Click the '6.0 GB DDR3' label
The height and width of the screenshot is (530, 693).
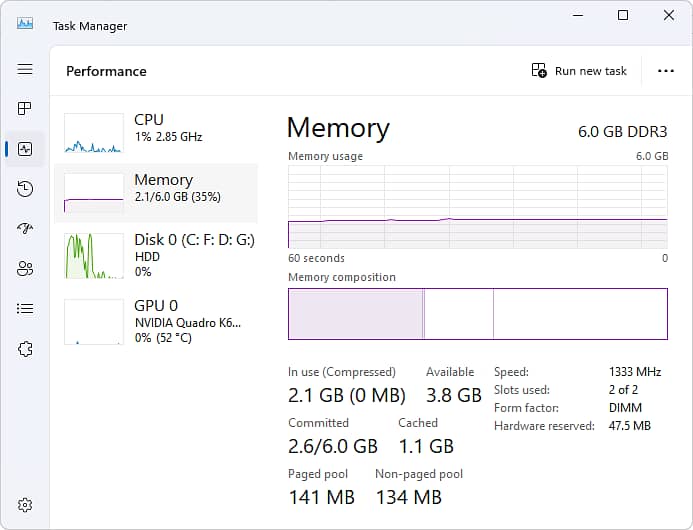coord(622,132)
